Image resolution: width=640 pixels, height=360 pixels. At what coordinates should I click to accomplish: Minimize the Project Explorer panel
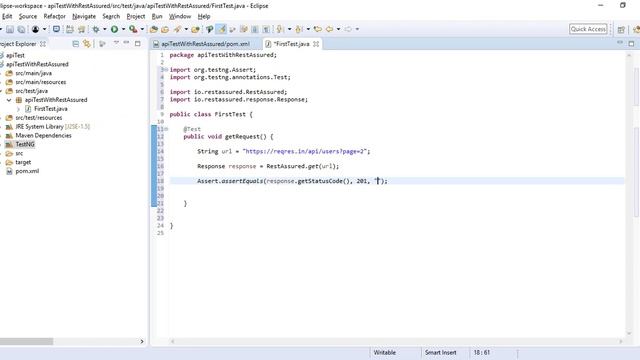coord(127,43)
